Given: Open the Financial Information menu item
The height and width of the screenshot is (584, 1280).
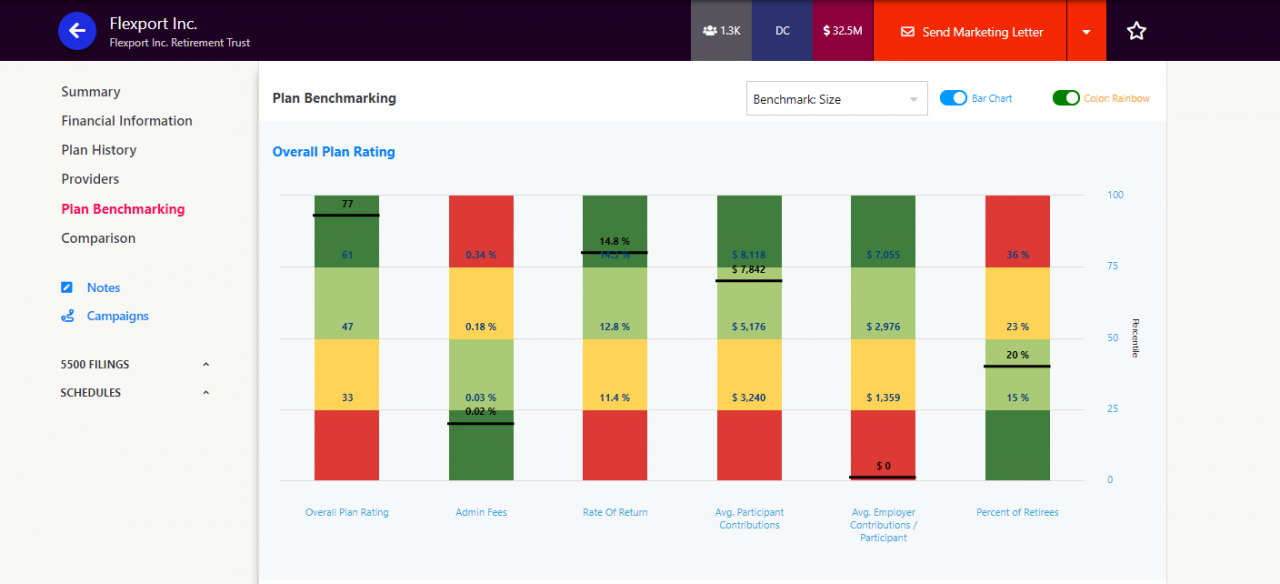Looking at the screenshot, I should tap(126, 121).
